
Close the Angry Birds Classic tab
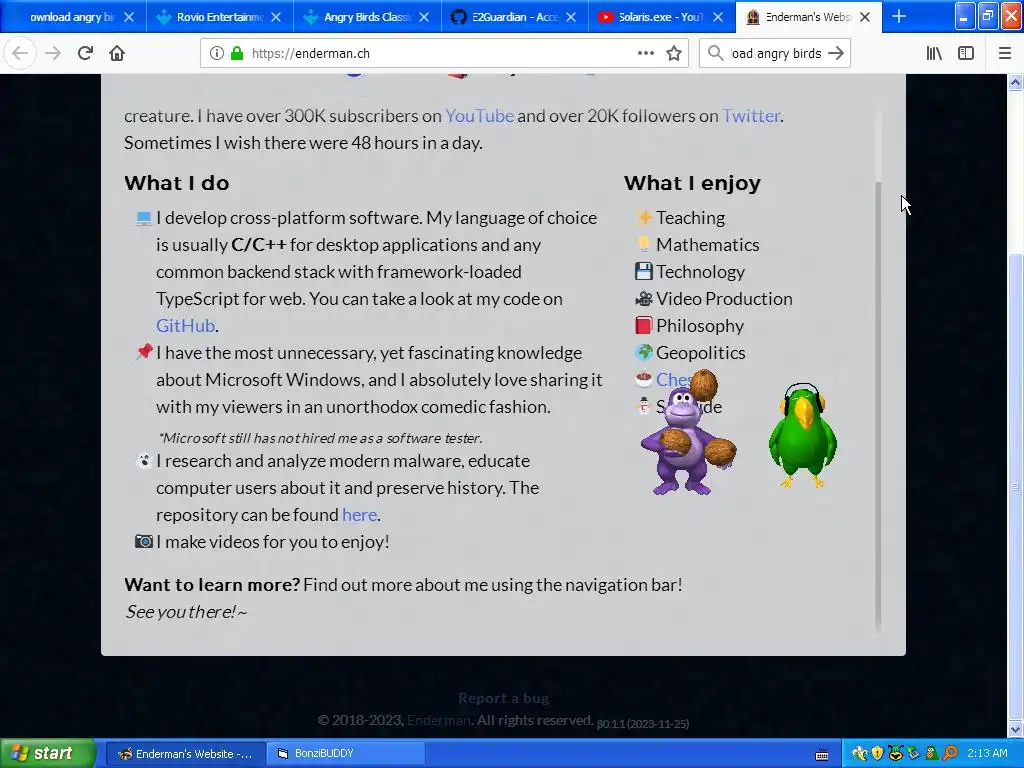pyautogui.click(x=424, y=17)
